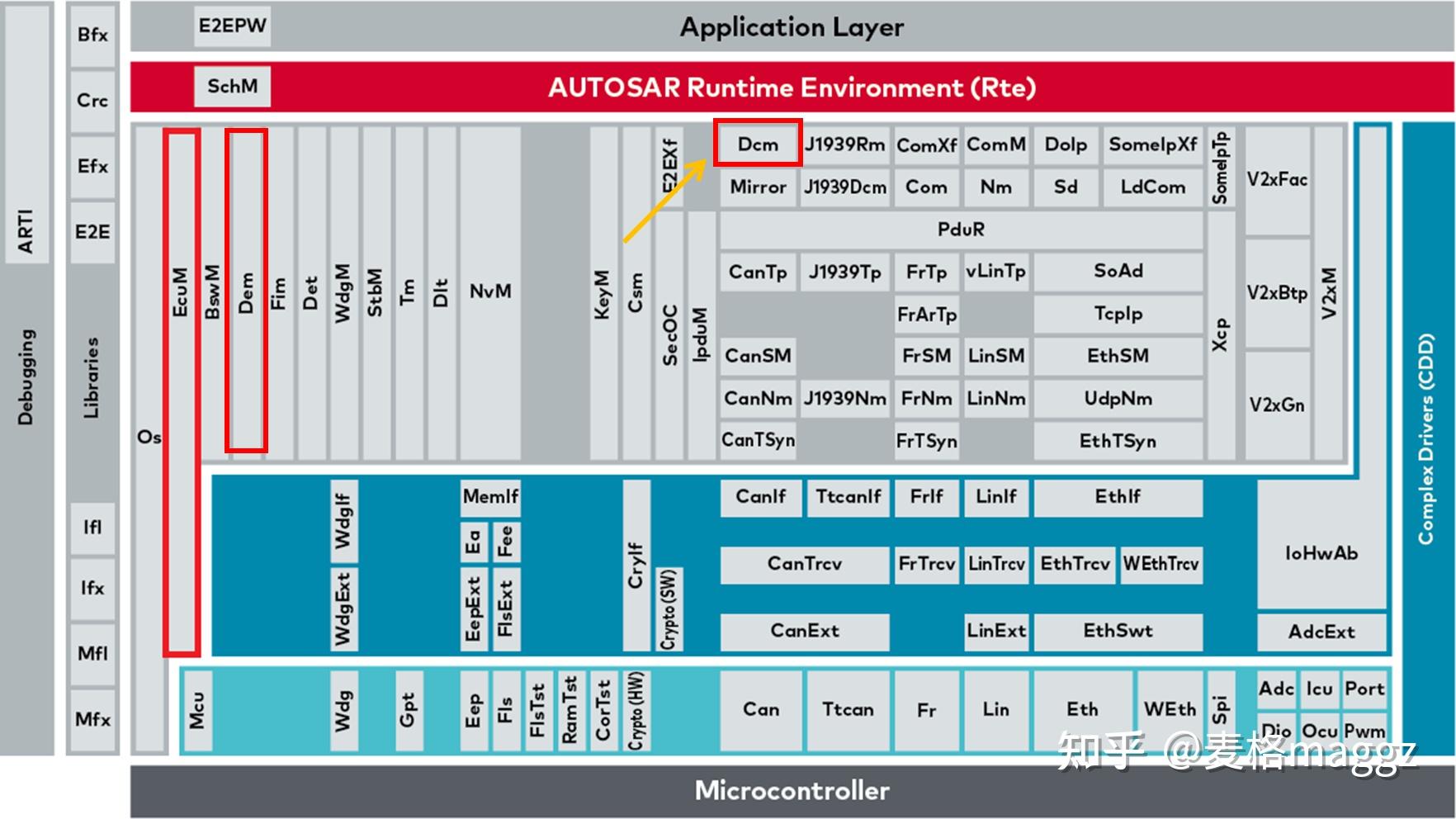Screen dimensions: 1456x819
Task: Click the EthSwt block
Action: [1118, 632]
